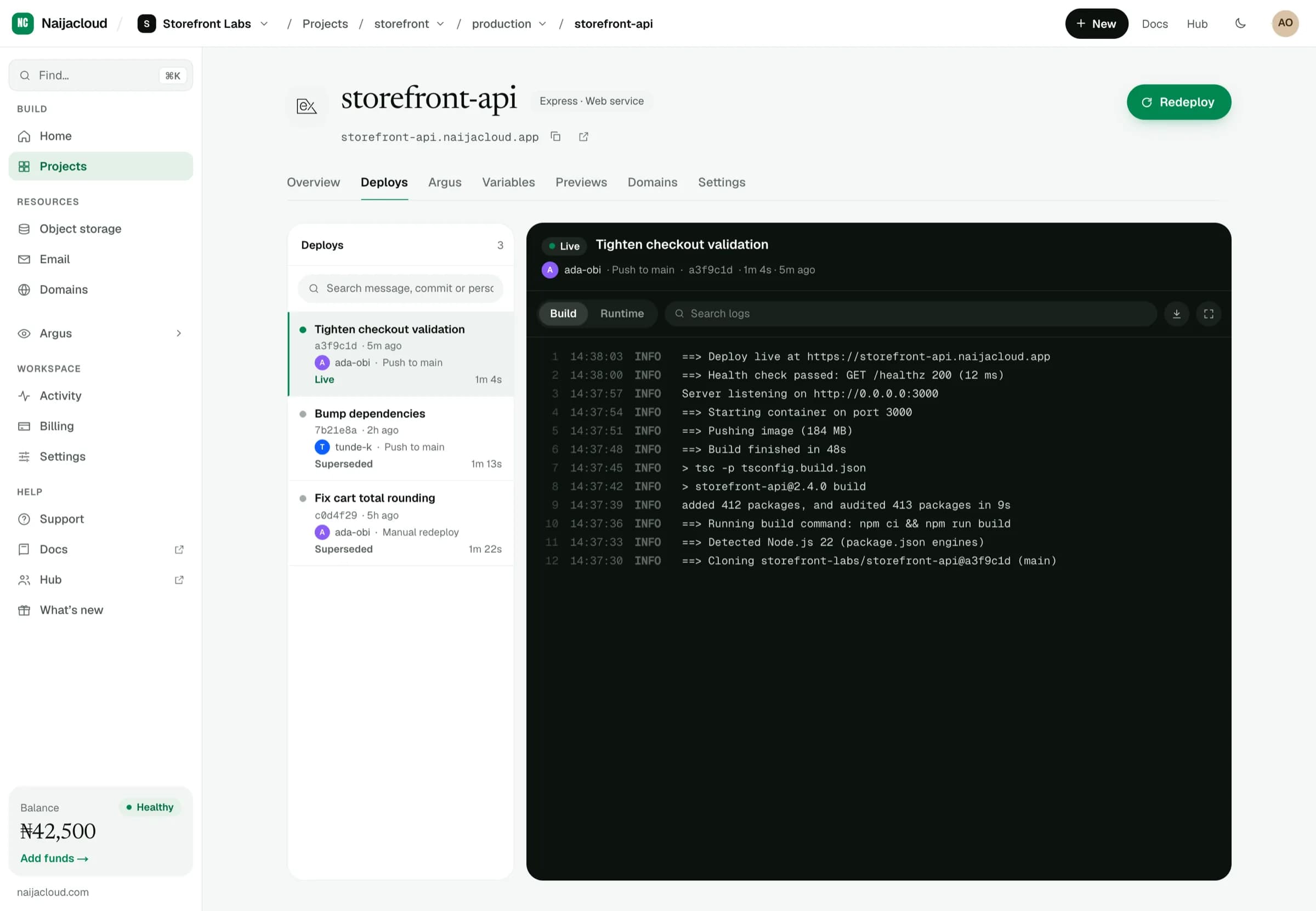Open Support in help section
This screenshot has height=911, width=1316.
pyautogui.click(x=100, y=519)
